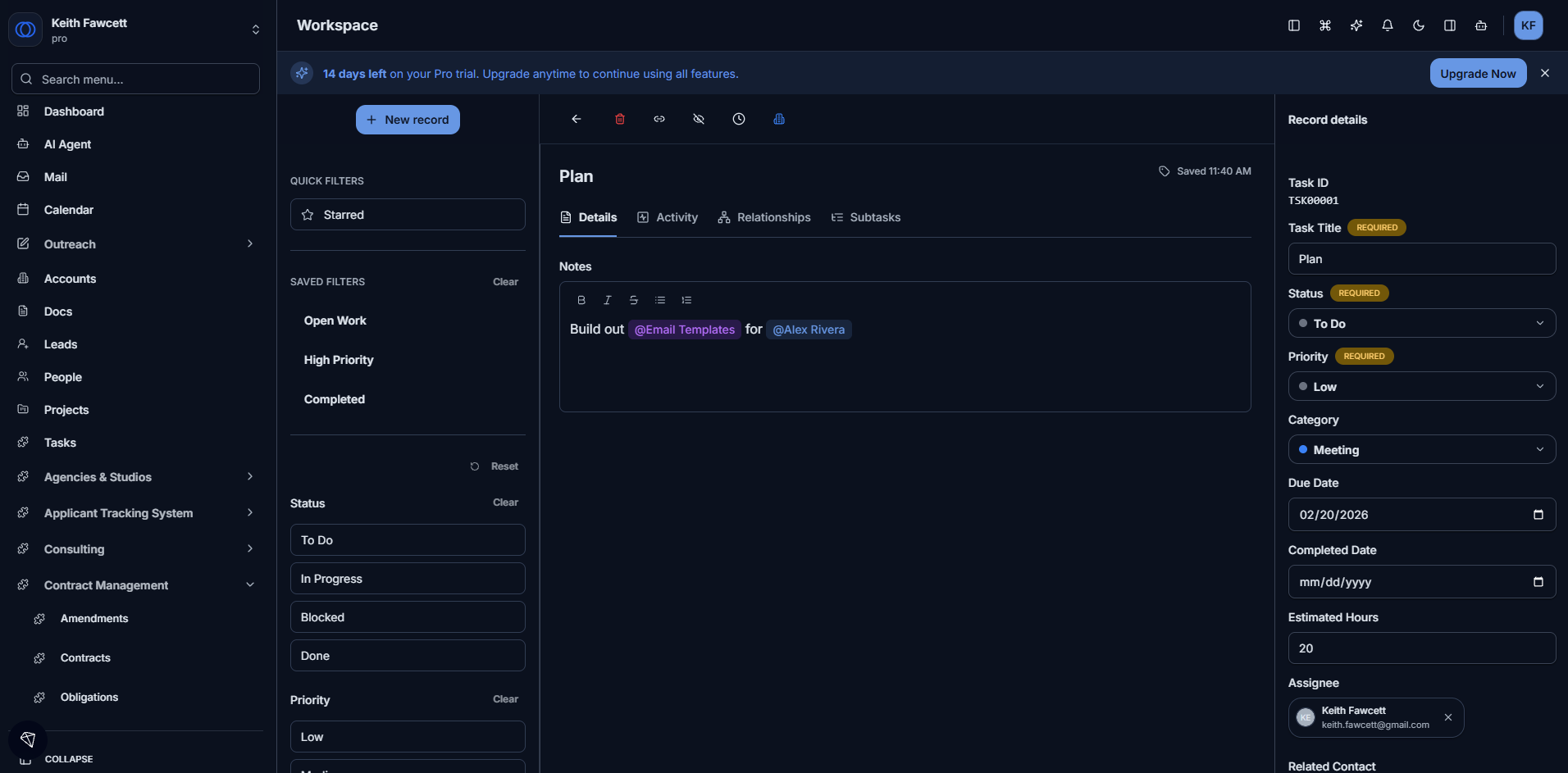This screenshot has width=1568, height=773.
Task: Open the Priority dropdown showing Low
Action: (1421, 386)
